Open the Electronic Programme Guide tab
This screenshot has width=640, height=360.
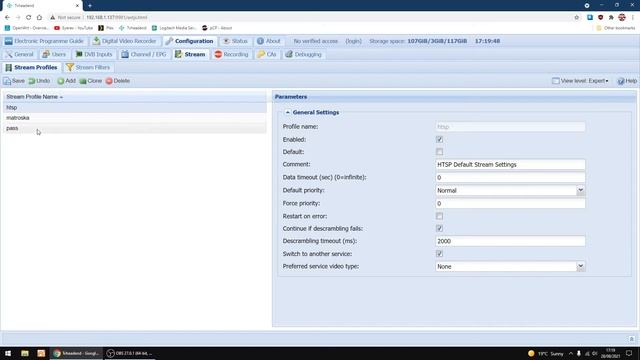coord(44,41)
